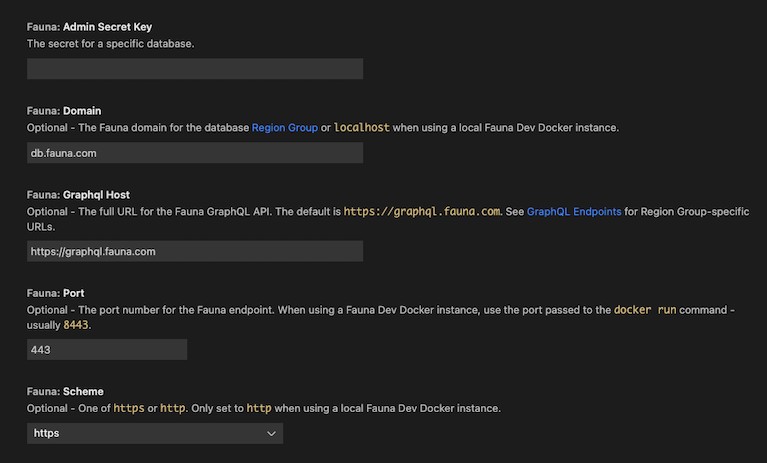Viewport: 767px width, 463px height.
Task: Click the Fauna: Port setting title
Action: click(55, 293)
